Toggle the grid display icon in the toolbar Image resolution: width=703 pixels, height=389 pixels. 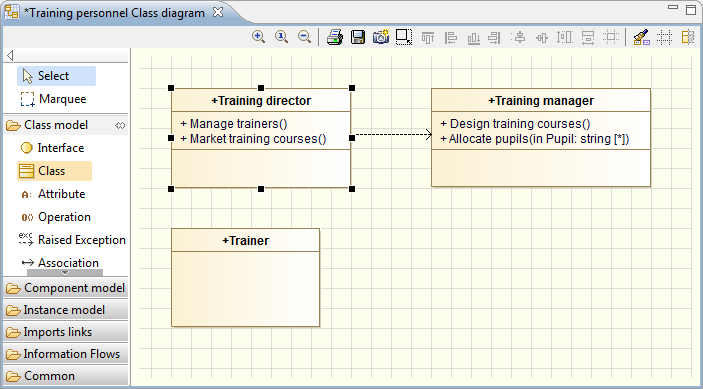[x=664, y=37]
